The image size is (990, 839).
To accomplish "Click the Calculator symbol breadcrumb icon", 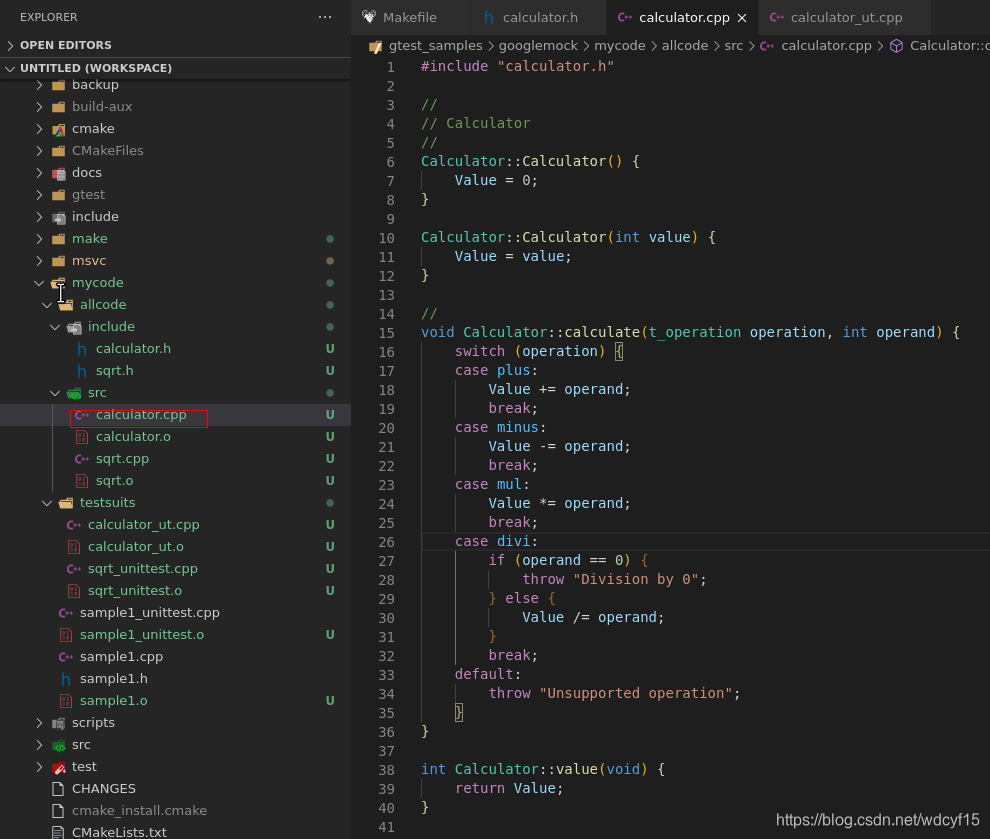I will [896, 46].
